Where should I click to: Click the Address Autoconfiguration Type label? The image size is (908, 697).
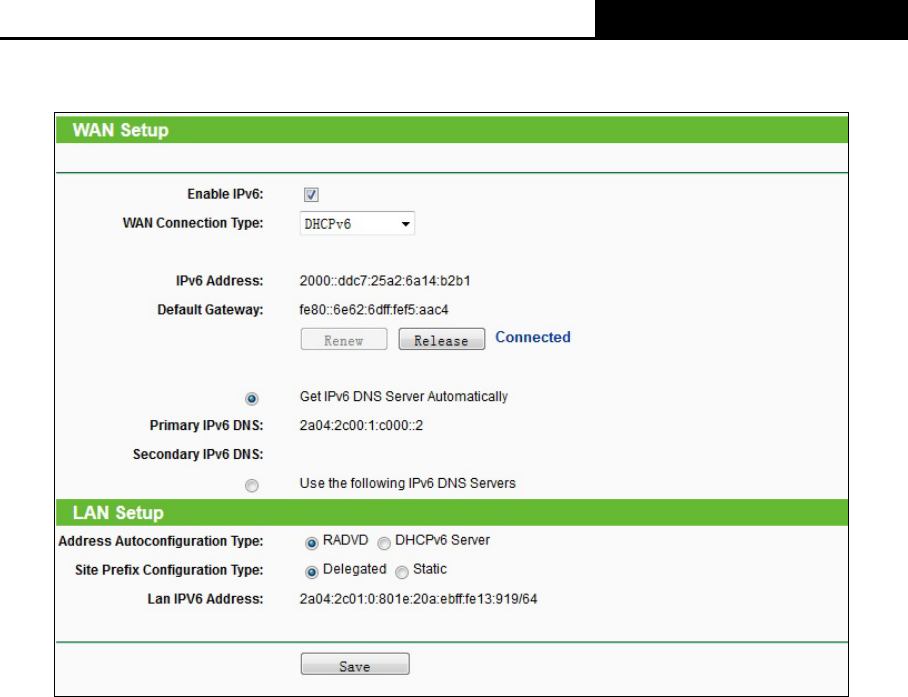tap(161, 541)
